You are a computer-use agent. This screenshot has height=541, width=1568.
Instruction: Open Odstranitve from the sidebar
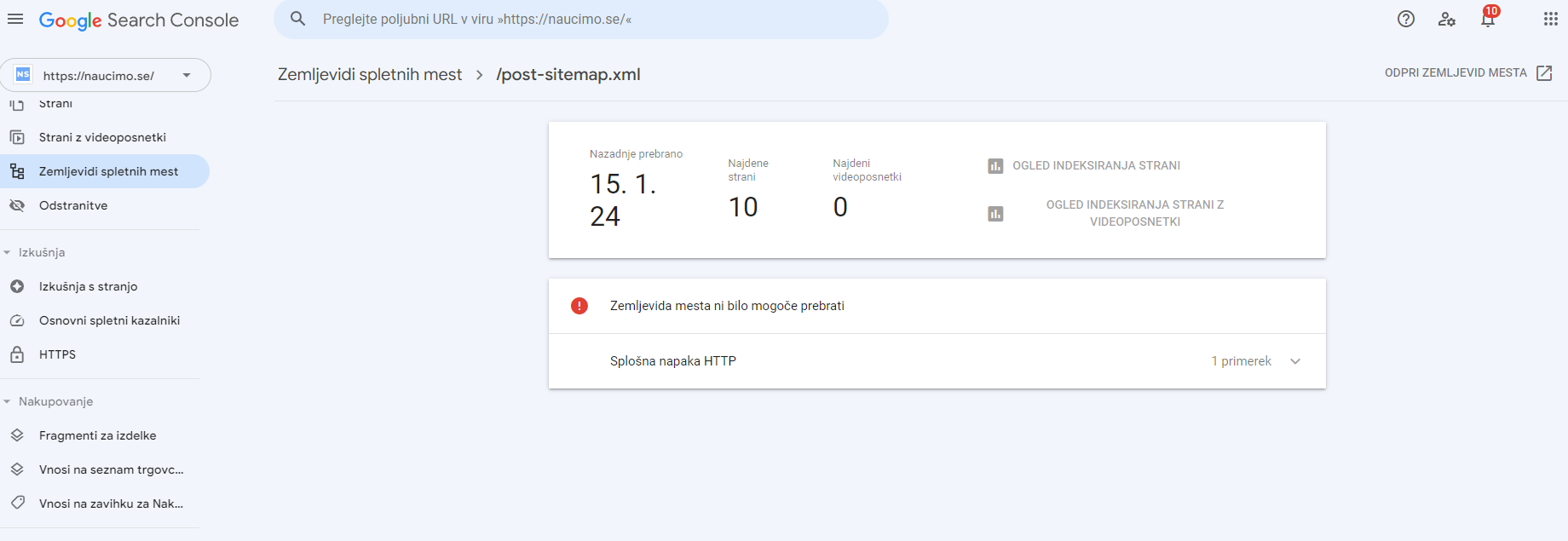click(x=73, y=205)
